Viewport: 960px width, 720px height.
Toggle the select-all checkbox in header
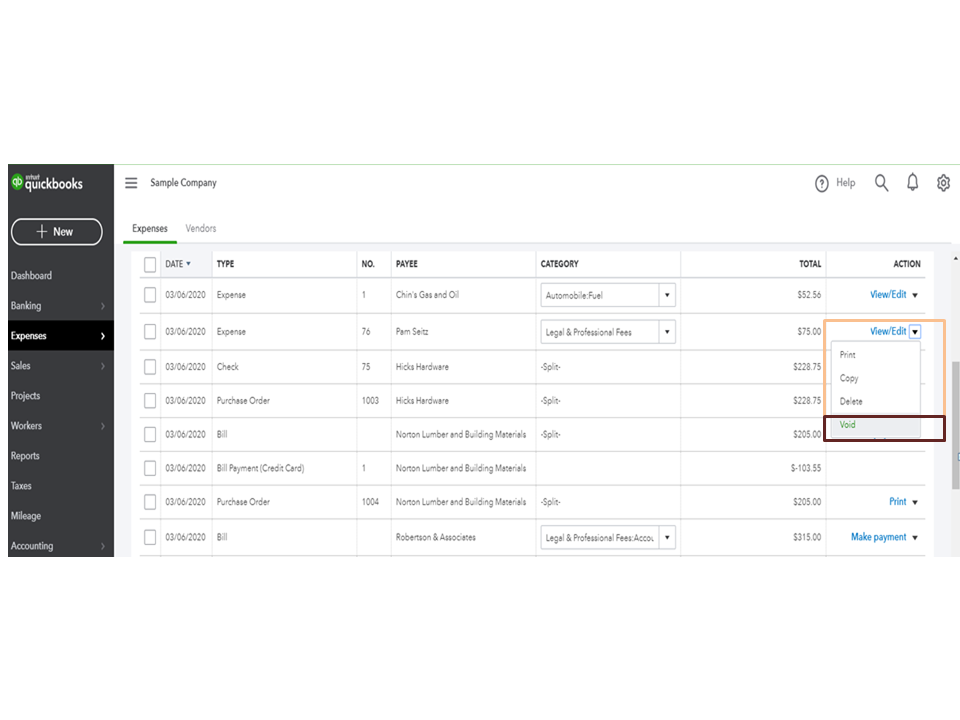pyautogui.click(x=150, y=264)
